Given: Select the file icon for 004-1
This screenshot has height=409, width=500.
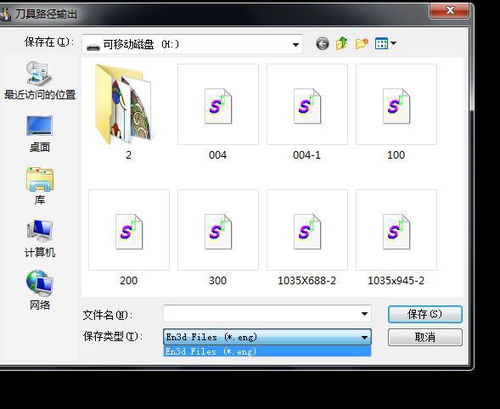Looking at the screenshot, I should (307, 106).
